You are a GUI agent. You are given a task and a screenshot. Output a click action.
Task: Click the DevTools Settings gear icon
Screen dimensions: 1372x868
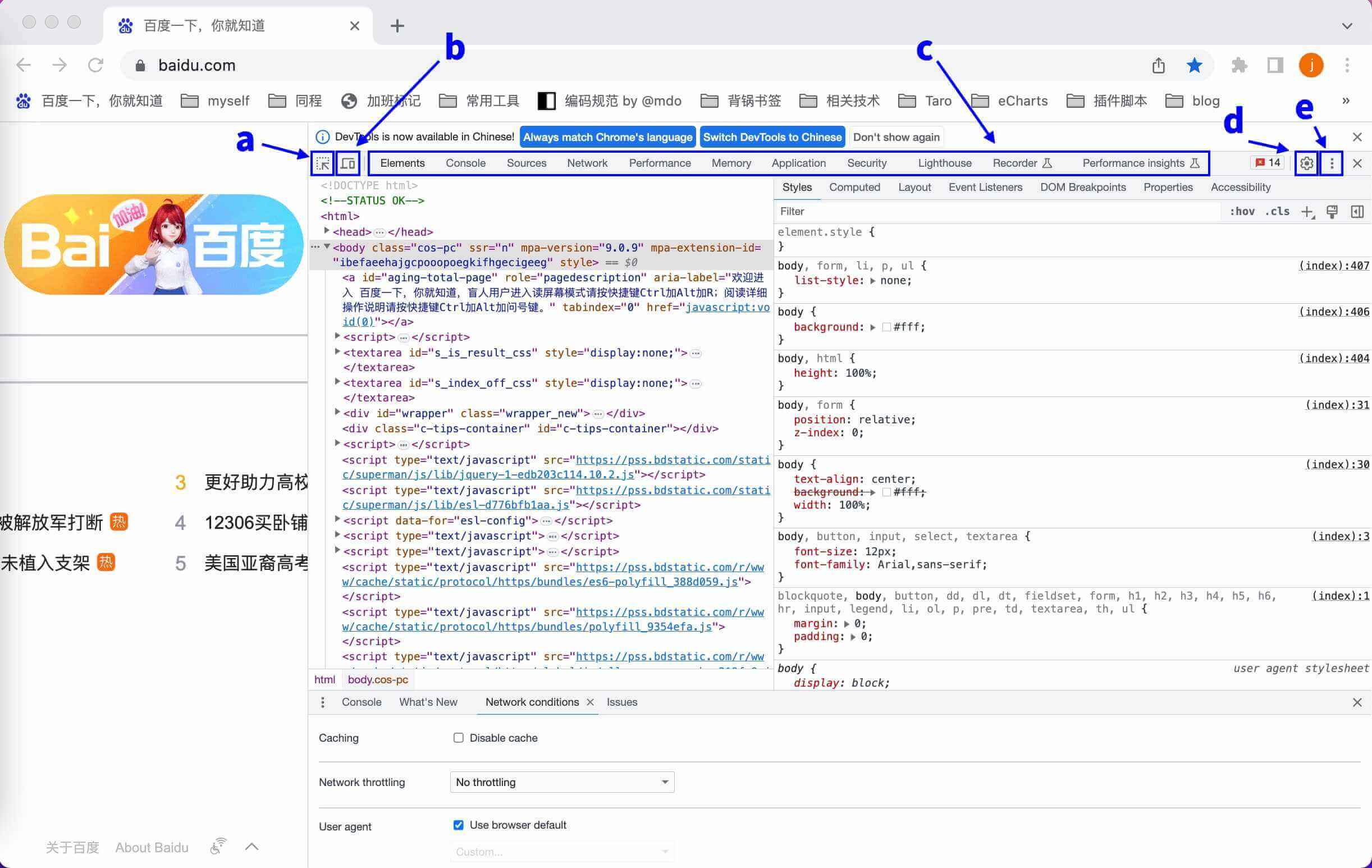[x=1306, y=163]
